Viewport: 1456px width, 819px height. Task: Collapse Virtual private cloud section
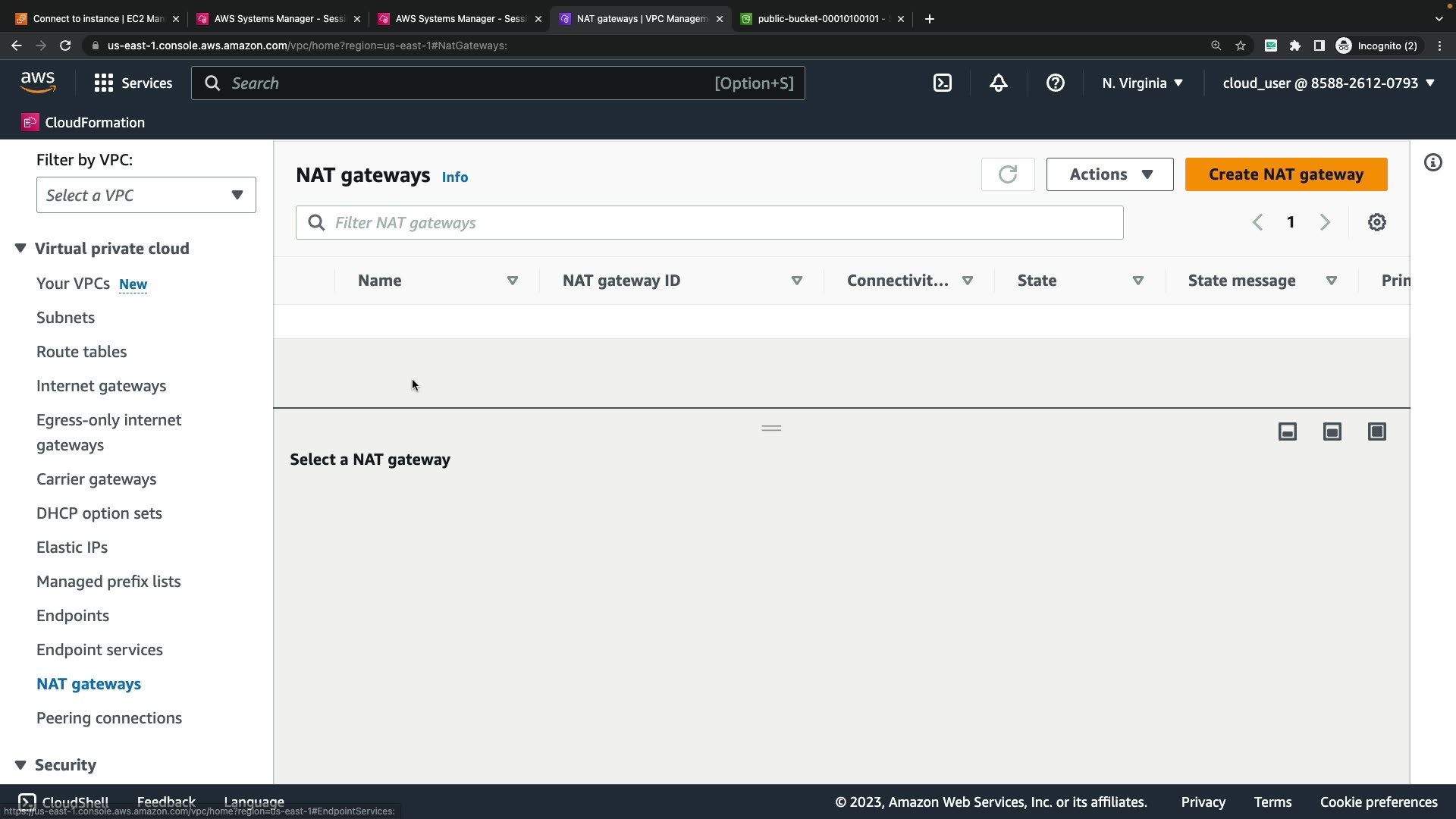tap(20, 249)
